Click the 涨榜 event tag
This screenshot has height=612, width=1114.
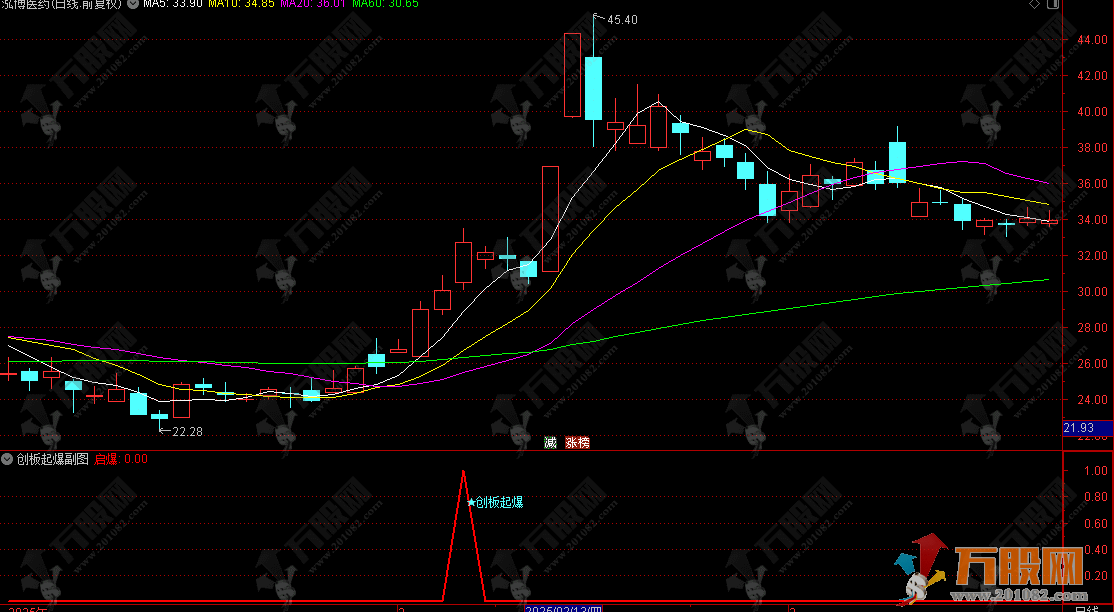tap(577, 442)
